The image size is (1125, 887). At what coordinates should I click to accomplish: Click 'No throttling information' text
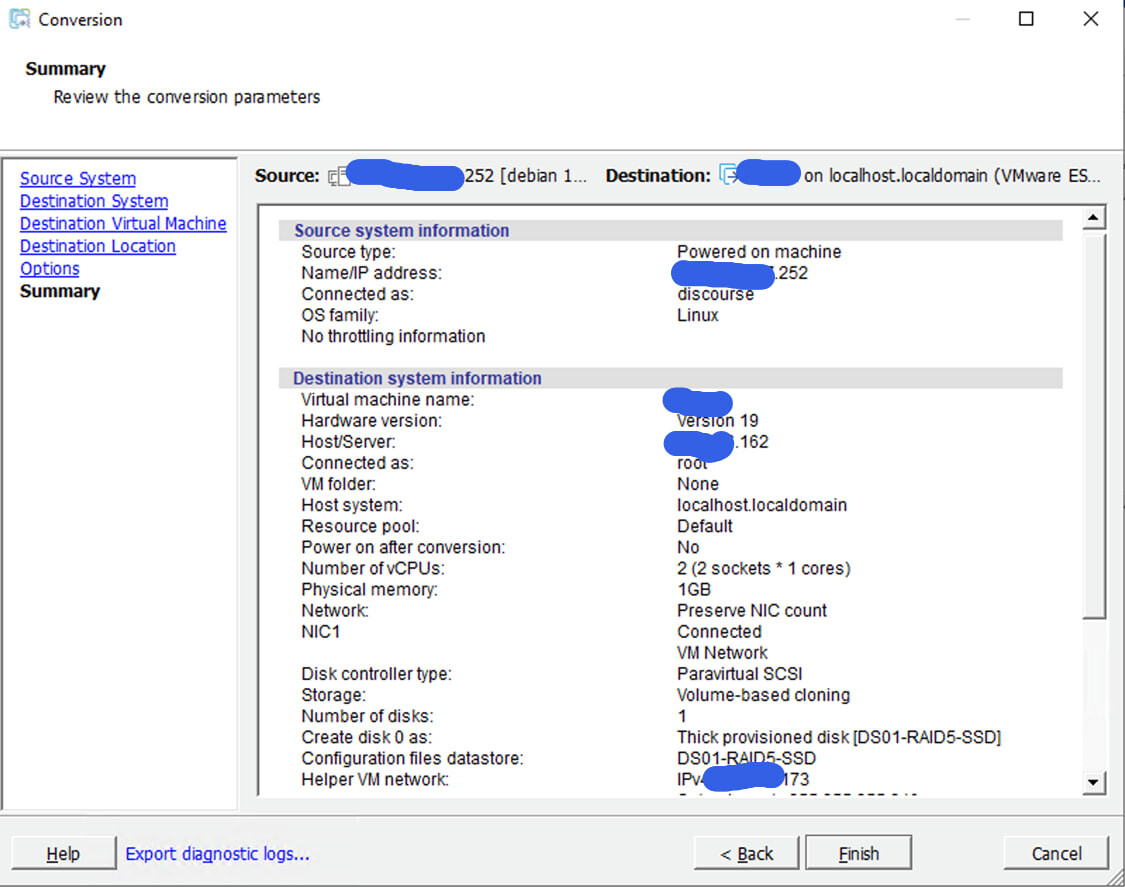(x=393, y=336)
